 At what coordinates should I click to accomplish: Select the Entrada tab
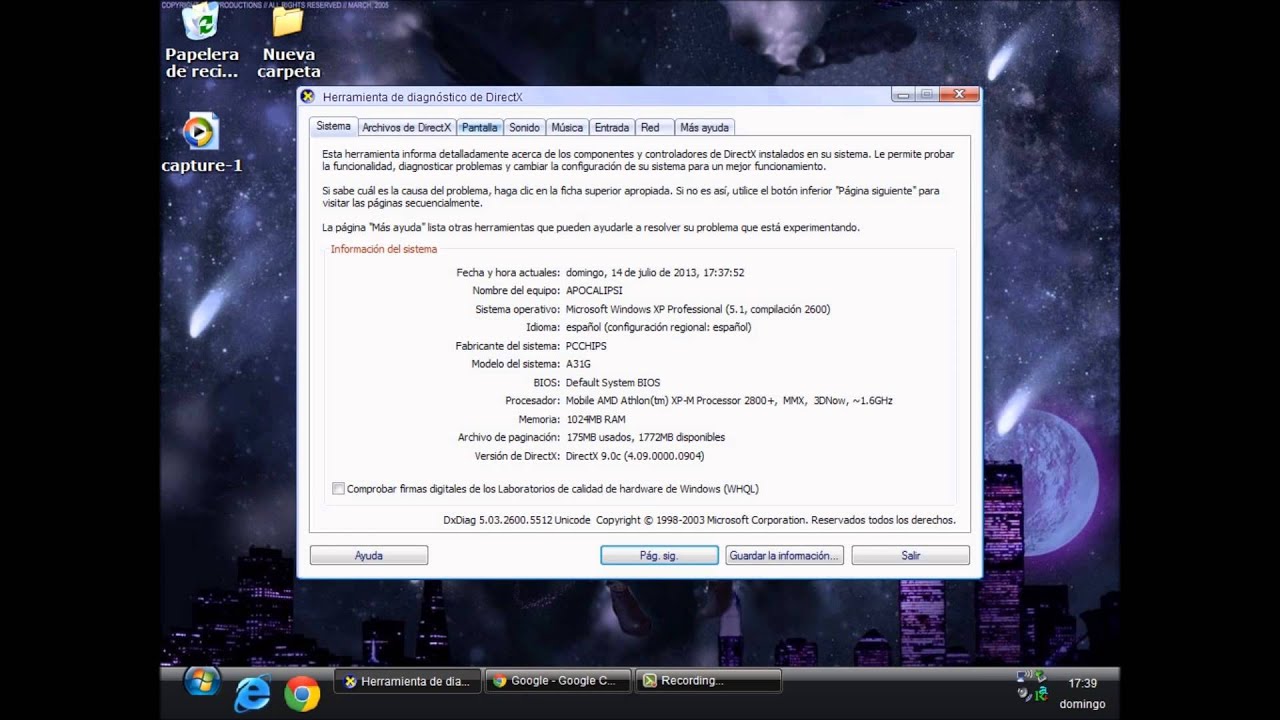(612, 128)
